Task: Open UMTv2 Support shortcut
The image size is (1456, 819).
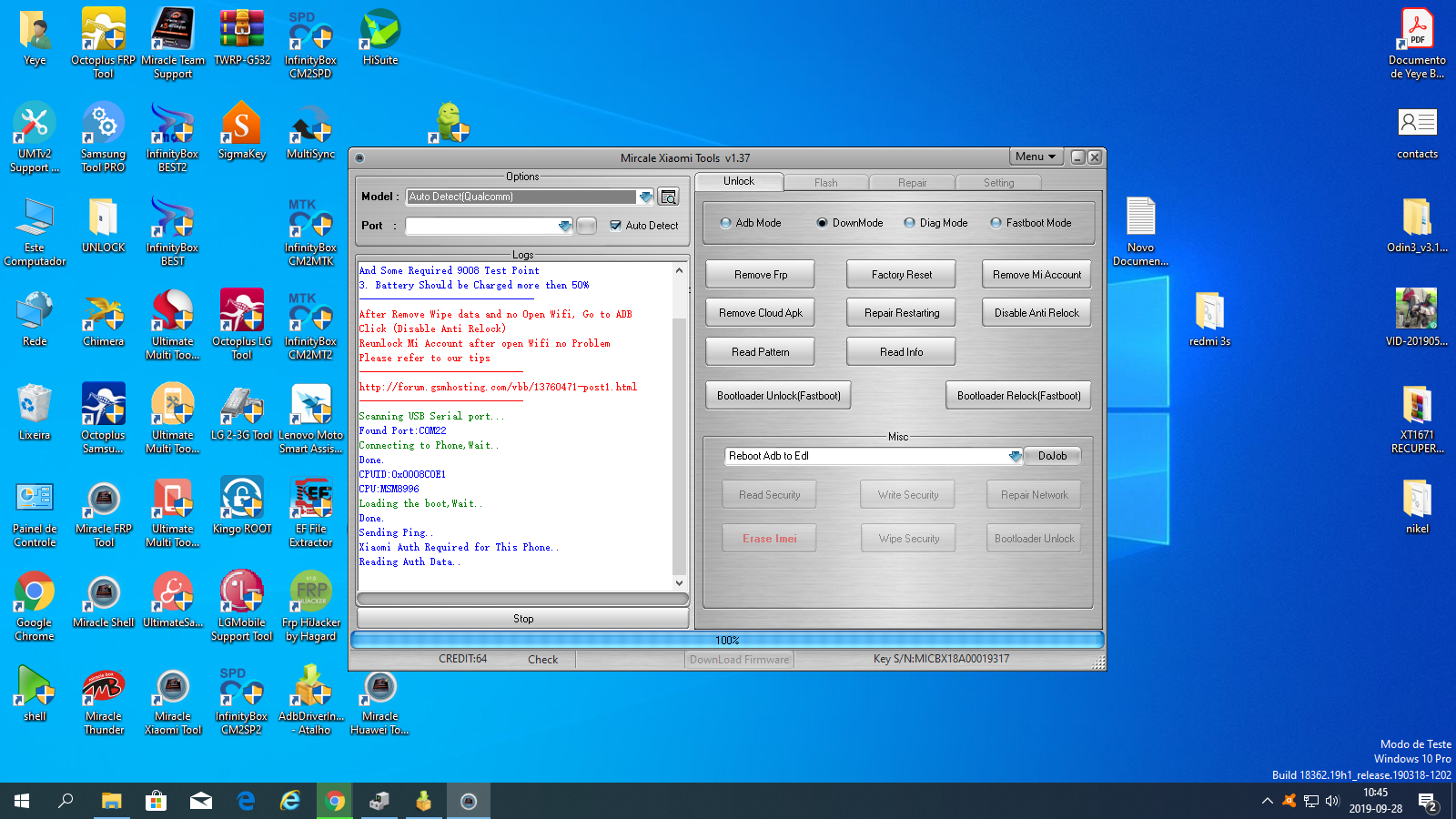Action: click(x=35, y=136)
